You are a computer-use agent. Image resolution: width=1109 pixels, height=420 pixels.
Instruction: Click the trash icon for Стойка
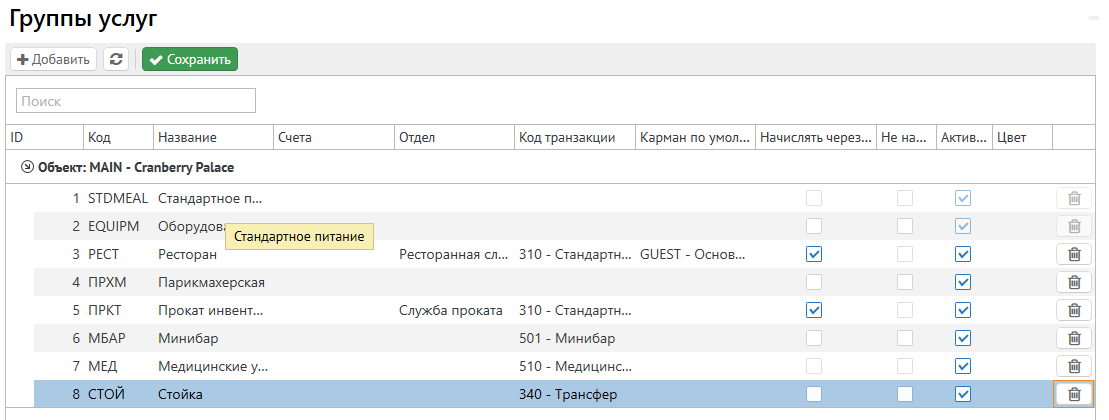pos(1074,394)
